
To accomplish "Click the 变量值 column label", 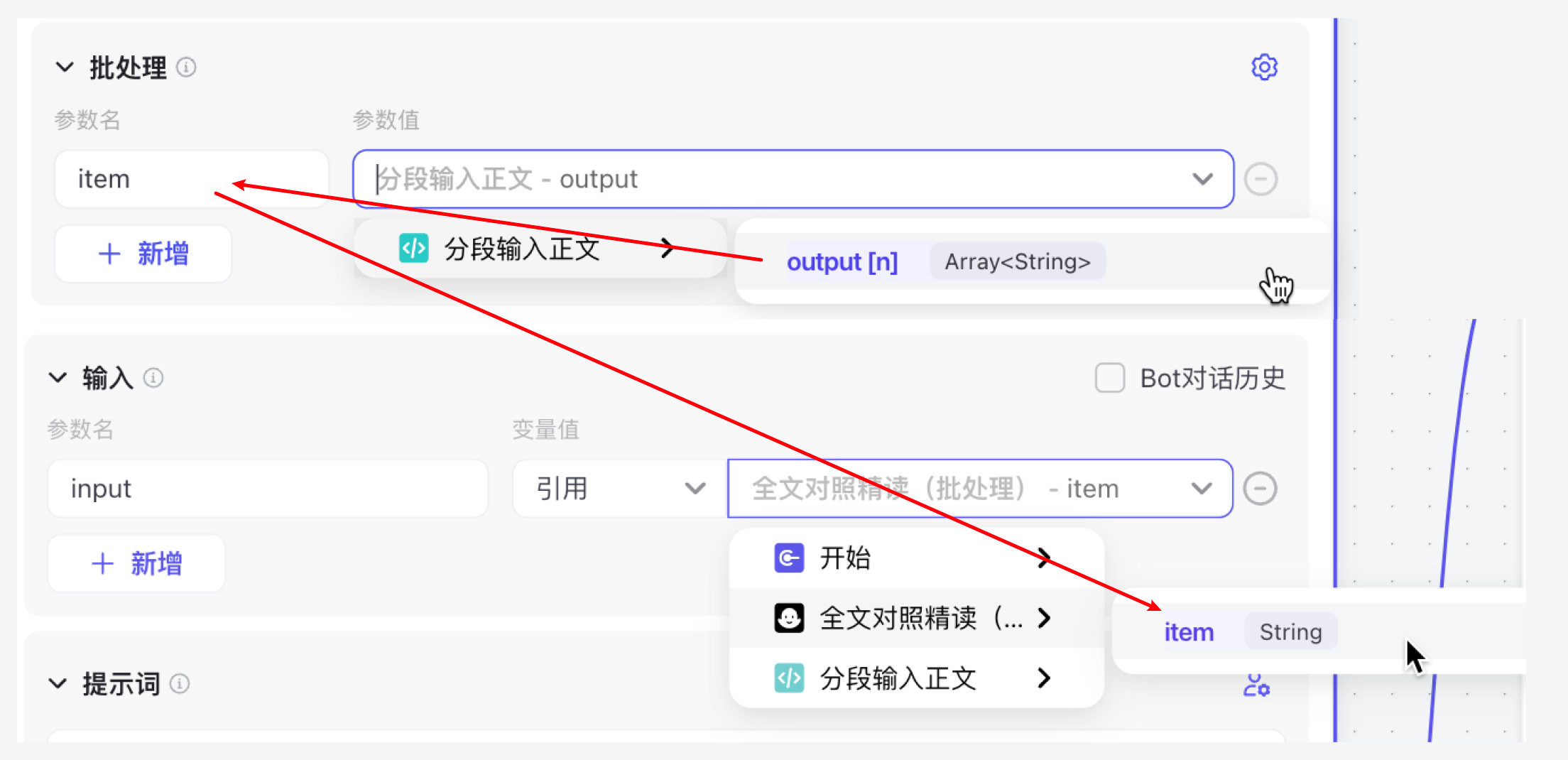I will pyautogui.click(x=546, y=430).
